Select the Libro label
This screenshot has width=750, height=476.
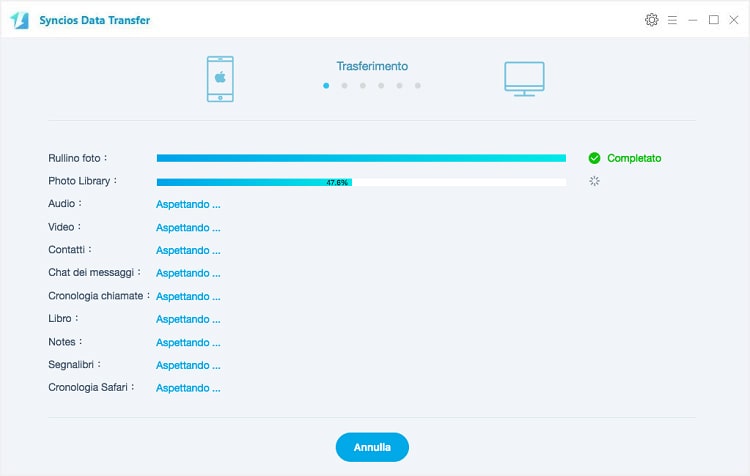click(63, 318)
